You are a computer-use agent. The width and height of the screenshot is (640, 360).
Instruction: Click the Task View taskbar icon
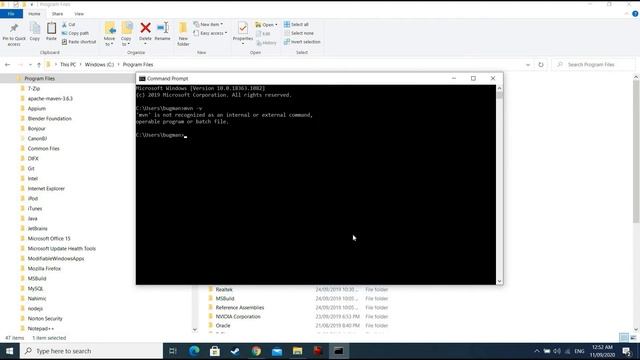coord(173,351)
